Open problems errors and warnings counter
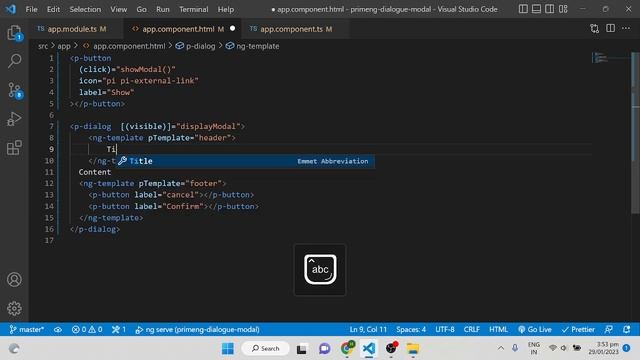This screenshot has height=360, width=640. point(87,329)
